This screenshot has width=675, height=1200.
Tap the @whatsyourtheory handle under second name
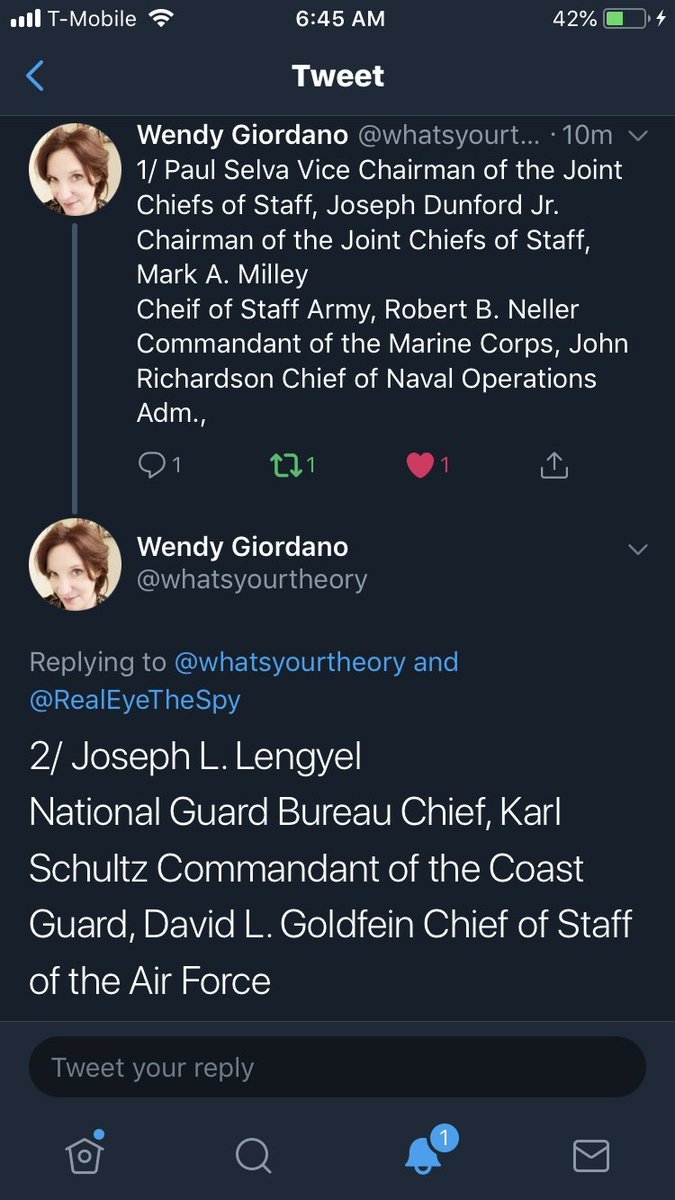point(252,579)
